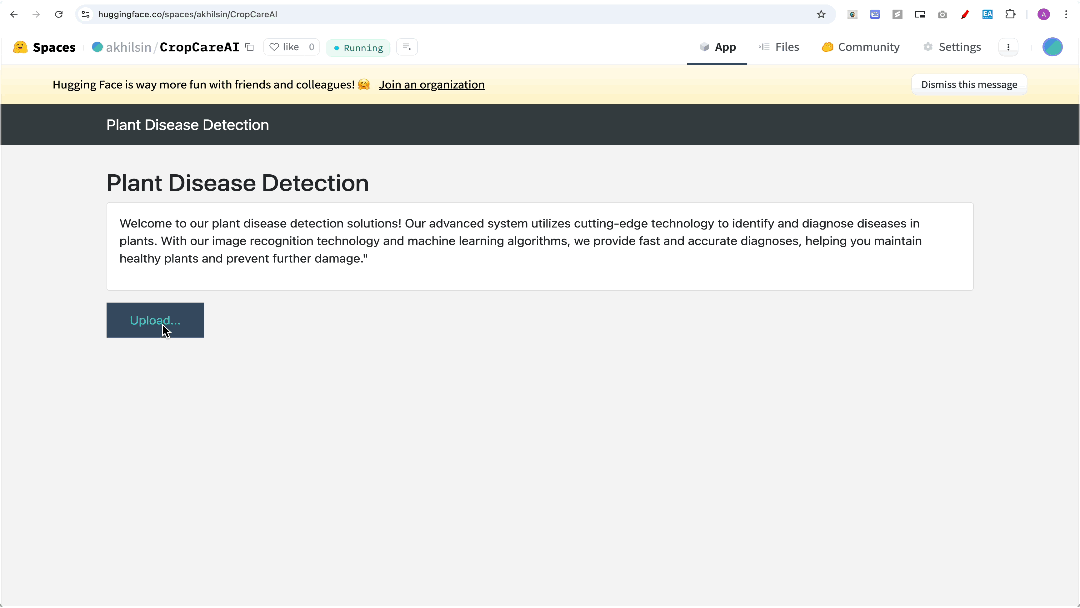Open the Community tab

click(860, 47)
